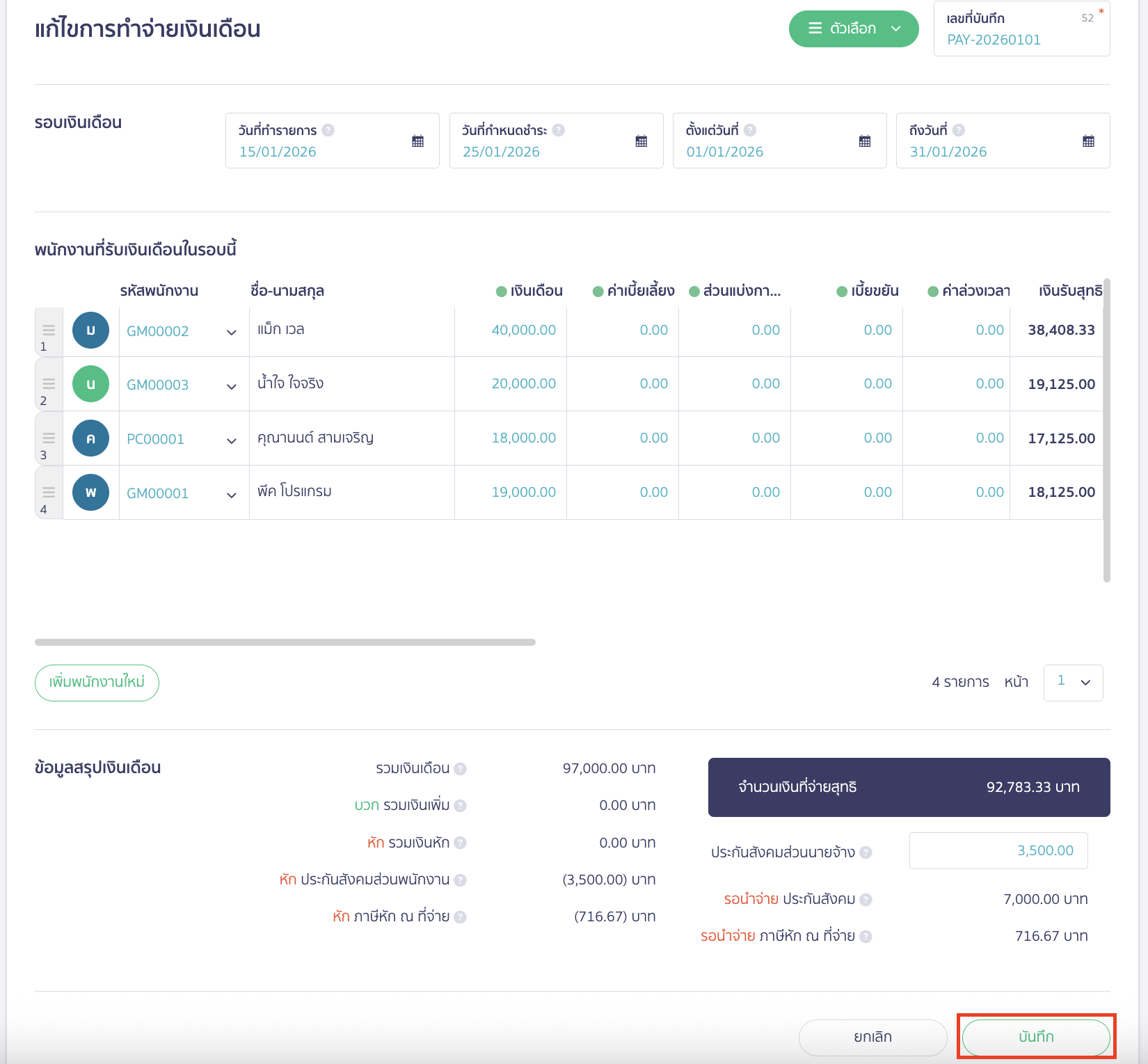Click calendar icon in ถึงวันที่ field
1148x1064 pixels.
point(1088,141)
